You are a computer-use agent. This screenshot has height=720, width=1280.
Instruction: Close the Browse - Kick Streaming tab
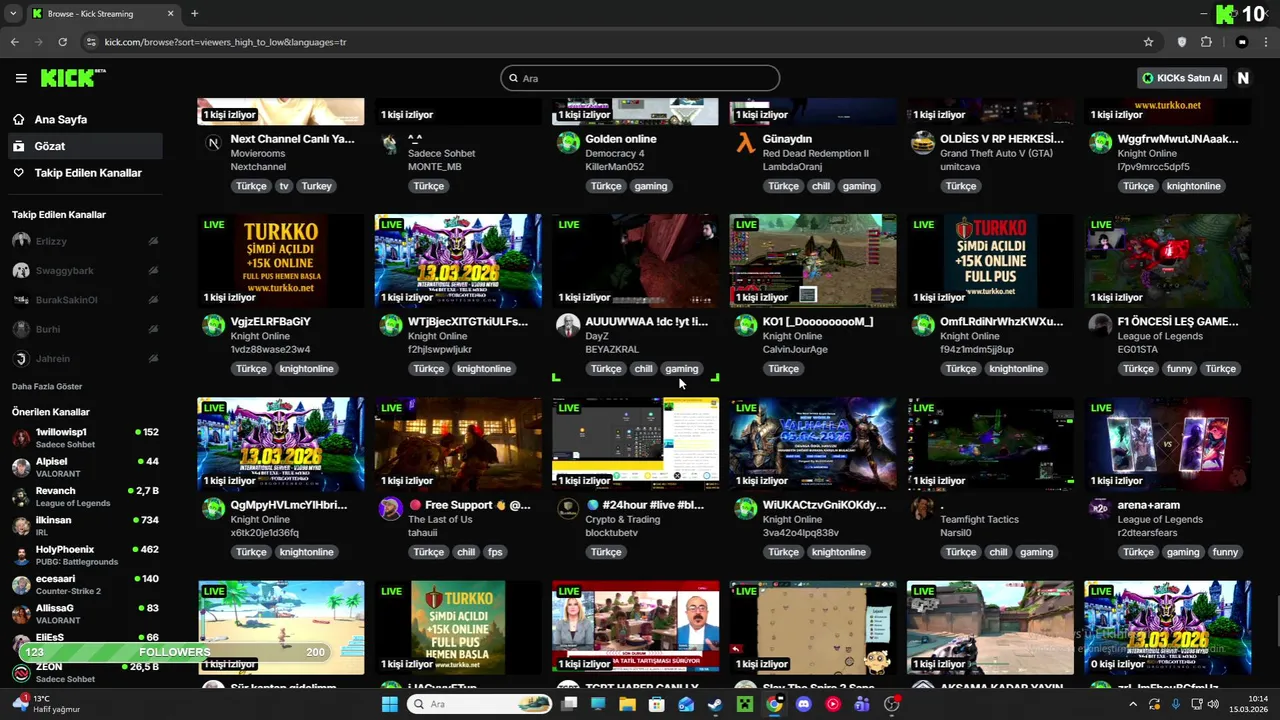pyautogui.click(x=170, y=14)
